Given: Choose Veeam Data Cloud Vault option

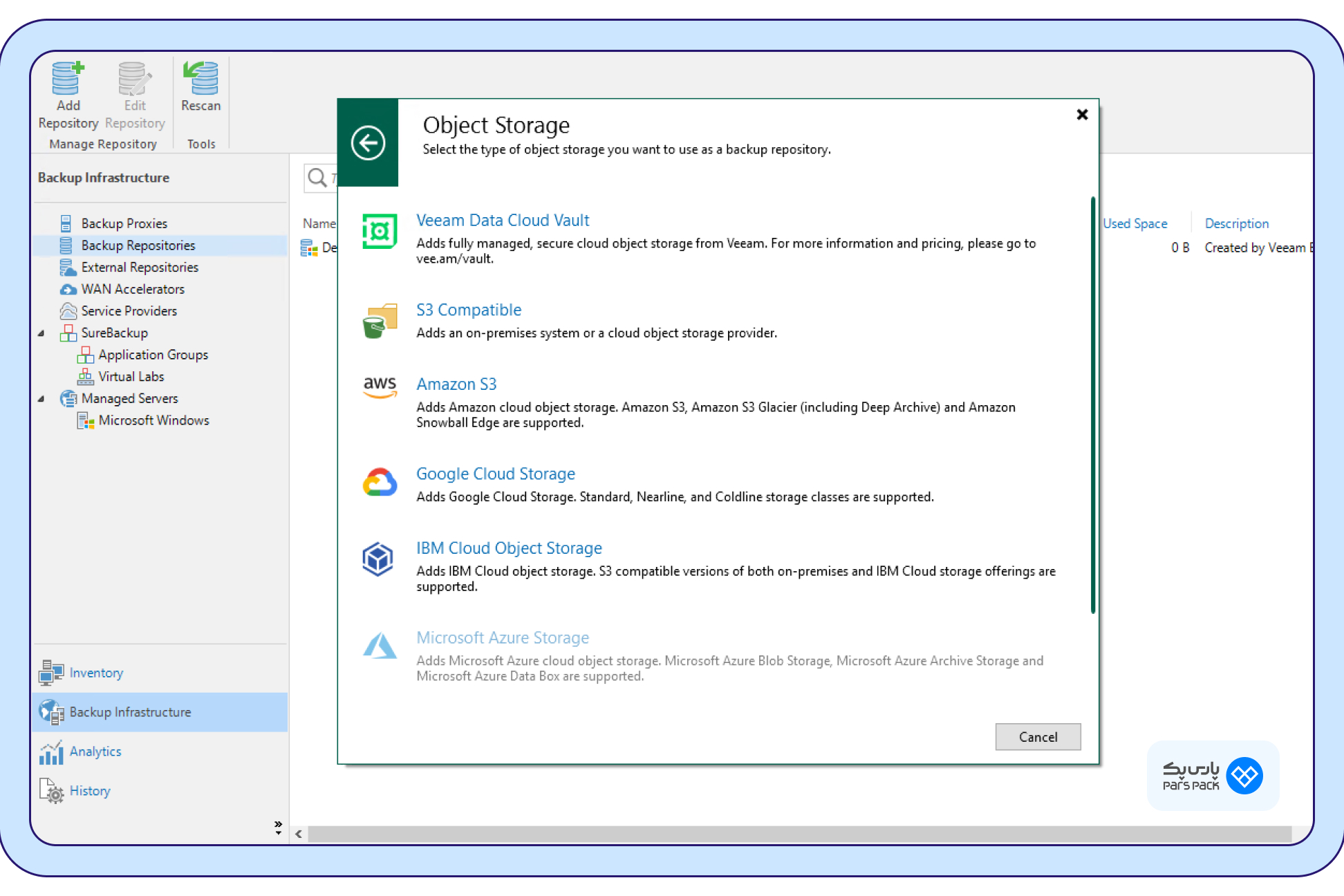Looking at the screenshot, I should (503, 221).
